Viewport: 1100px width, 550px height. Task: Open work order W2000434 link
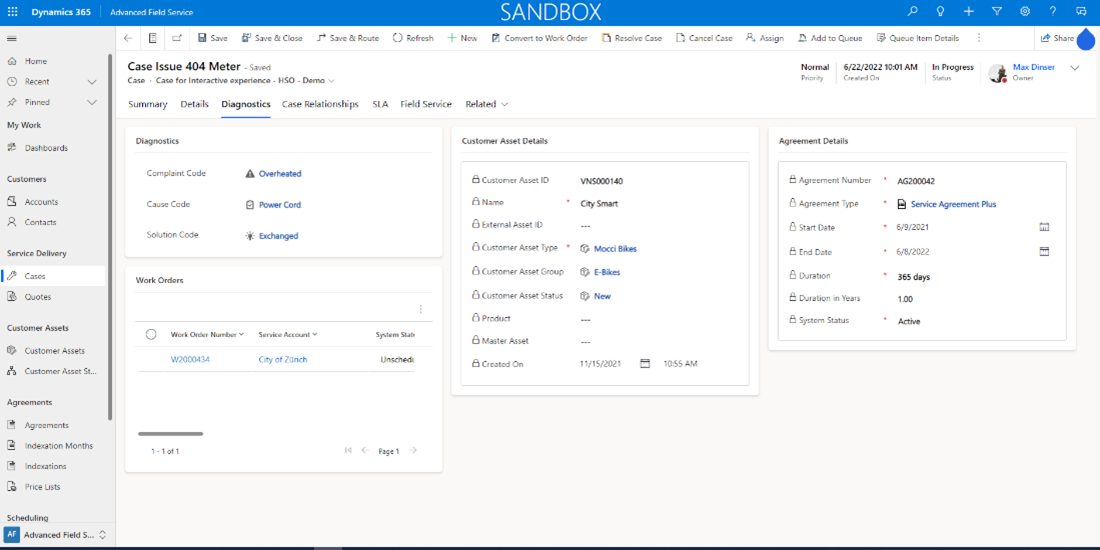point(190,359)
